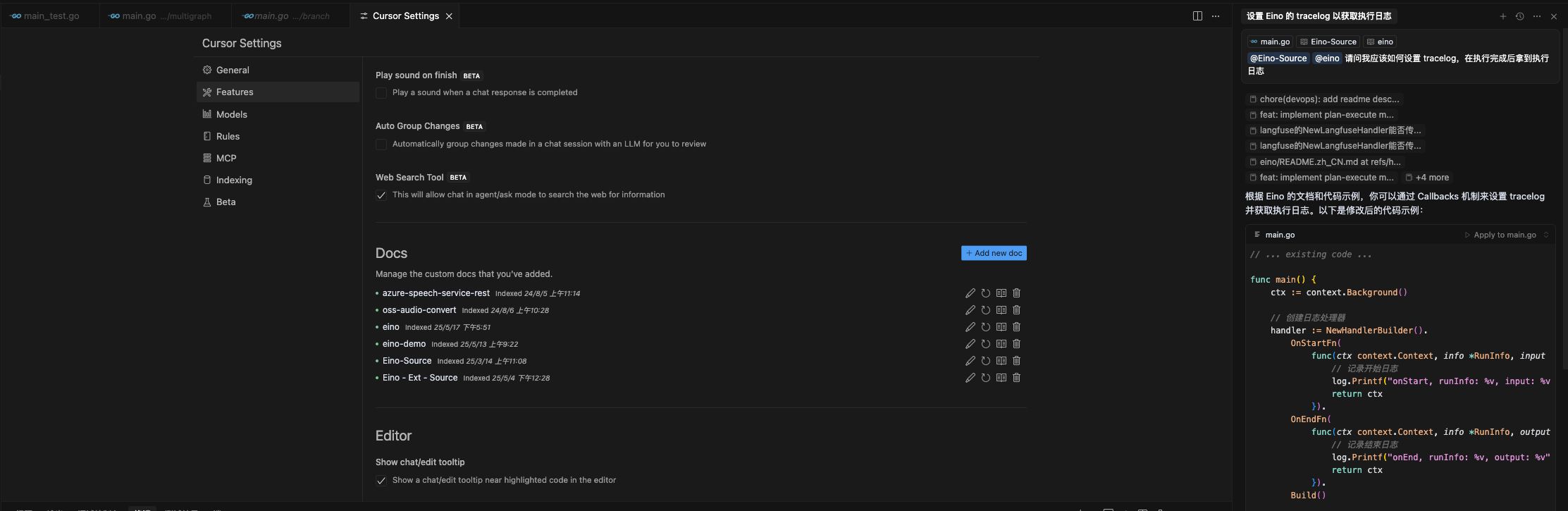Refresh the azure-speech-service-rest doc index
This screenshot has height=511, width=1568.
click(x=986, y=293)
